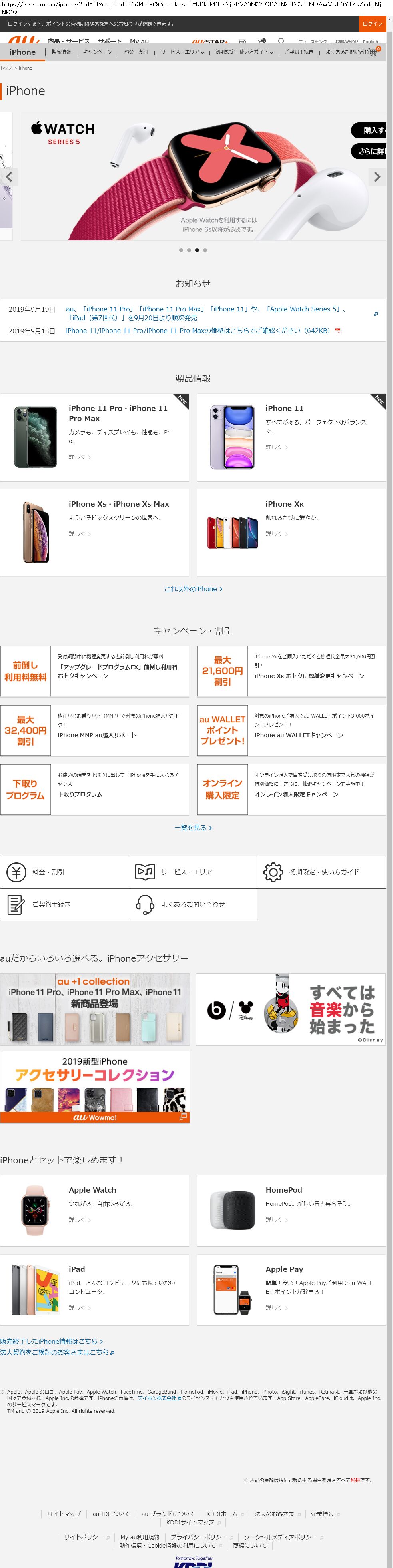The image size is (393, 1568).
Task: Expand サービス・エリア dropdown menu
Action: click(182, 52)
